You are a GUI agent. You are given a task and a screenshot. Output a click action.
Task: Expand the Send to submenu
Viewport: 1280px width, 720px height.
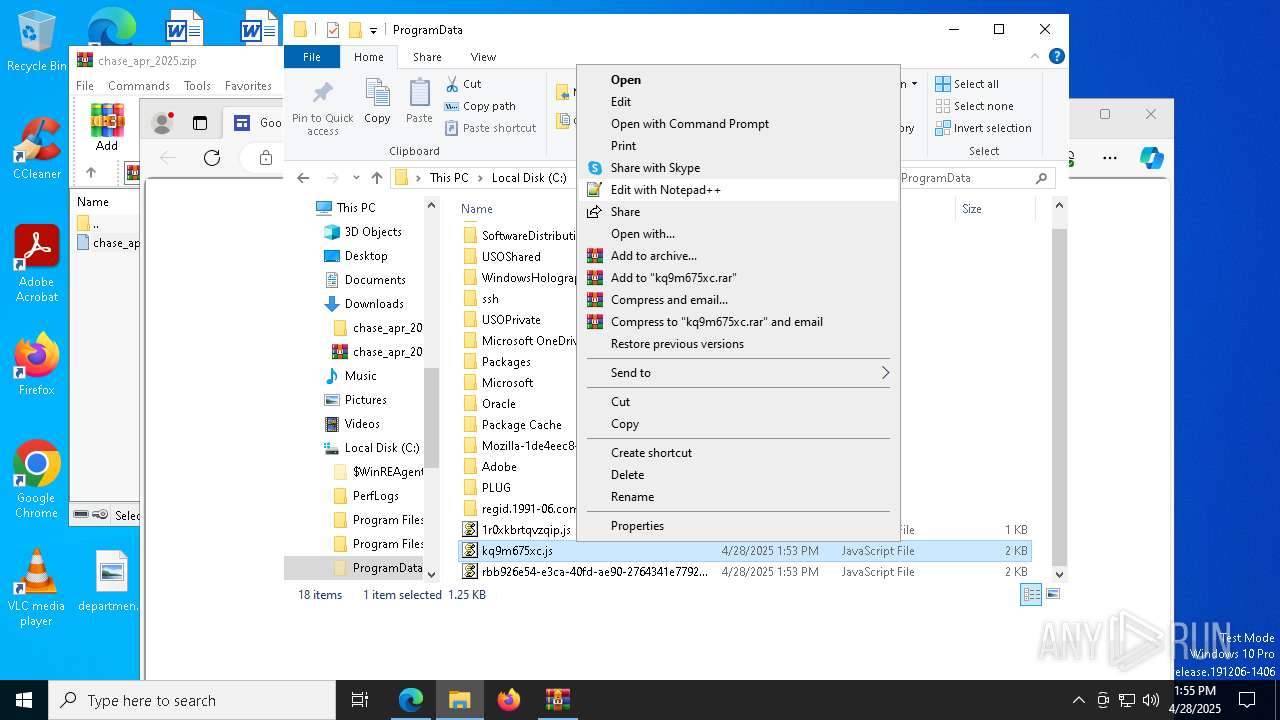tap(738, 373)
